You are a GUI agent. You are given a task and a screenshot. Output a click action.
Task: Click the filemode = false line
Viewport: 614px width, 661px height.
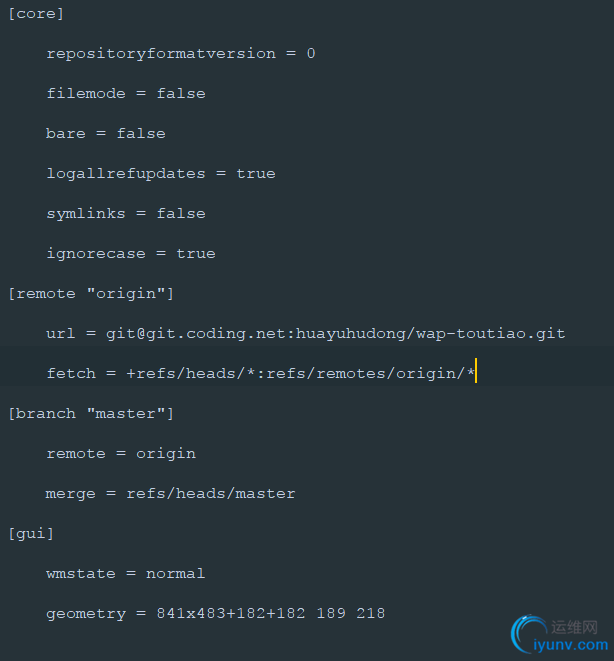click(x=126, y=93)
